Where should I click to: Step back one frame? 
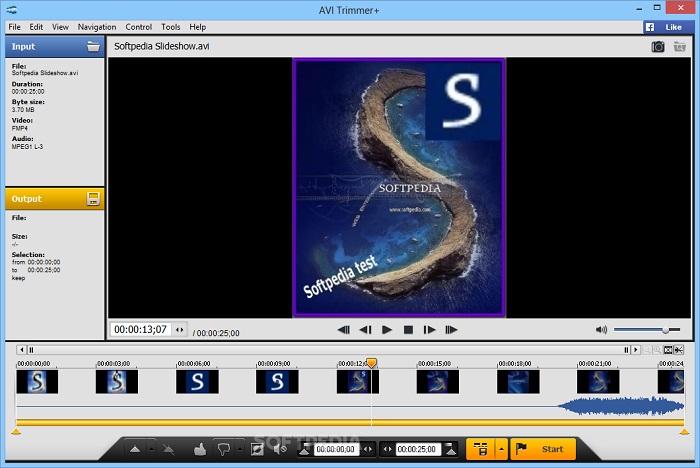coord(365,330)
